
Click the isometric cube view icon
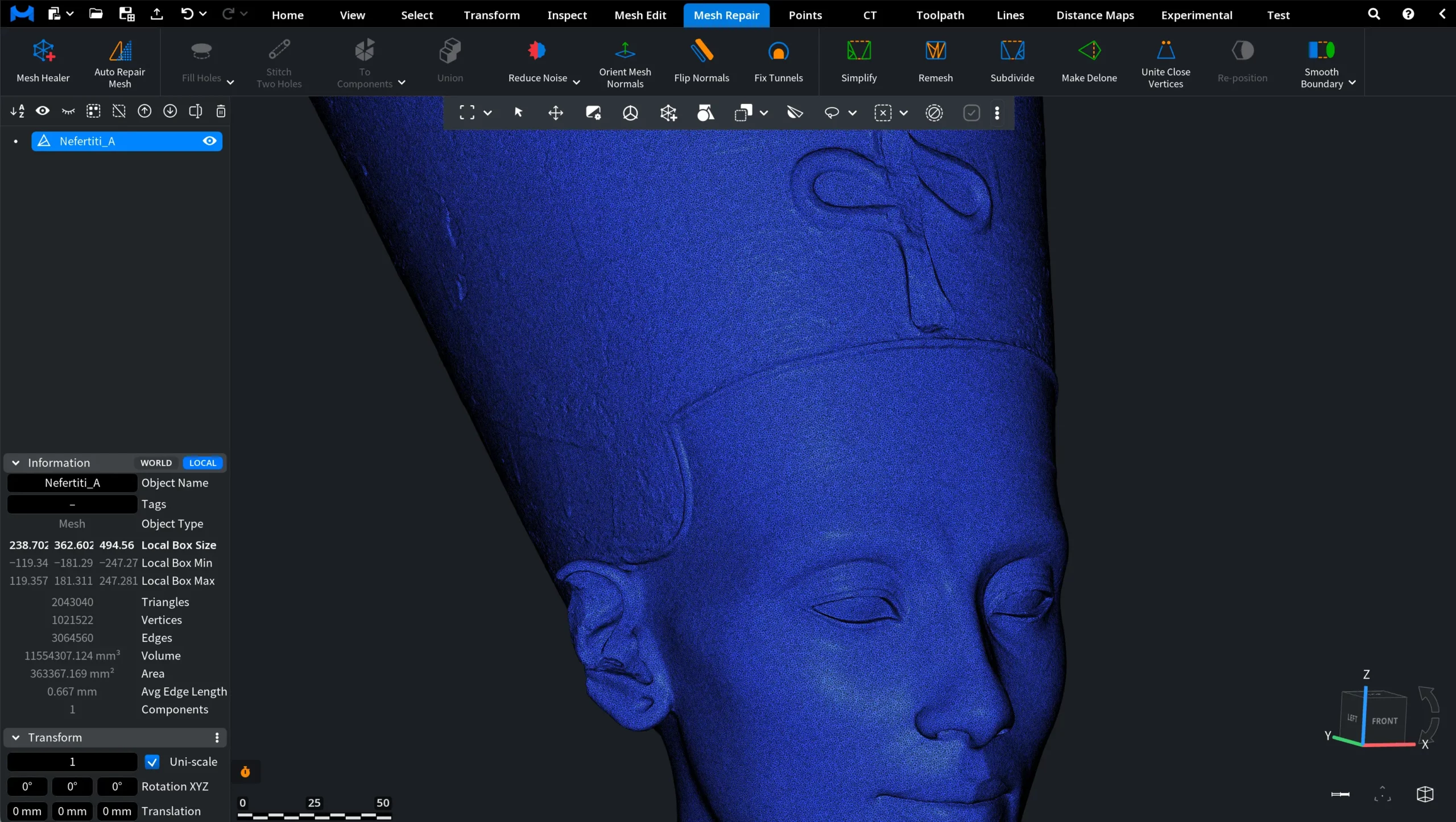(x=1425, y=794)
